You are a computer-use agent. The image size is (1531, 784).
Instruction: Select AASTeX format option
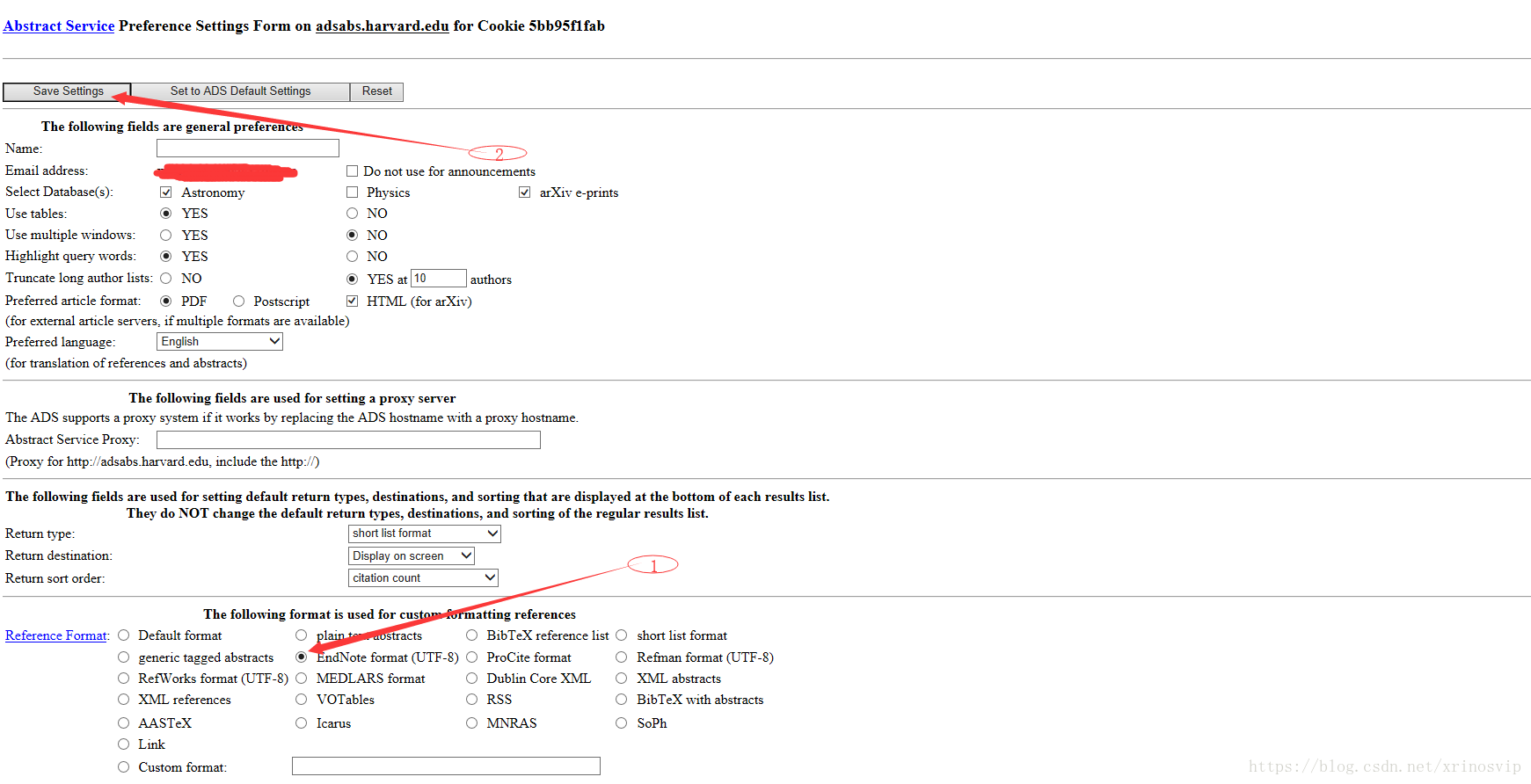pyautogui.click(x=123, y=723)
